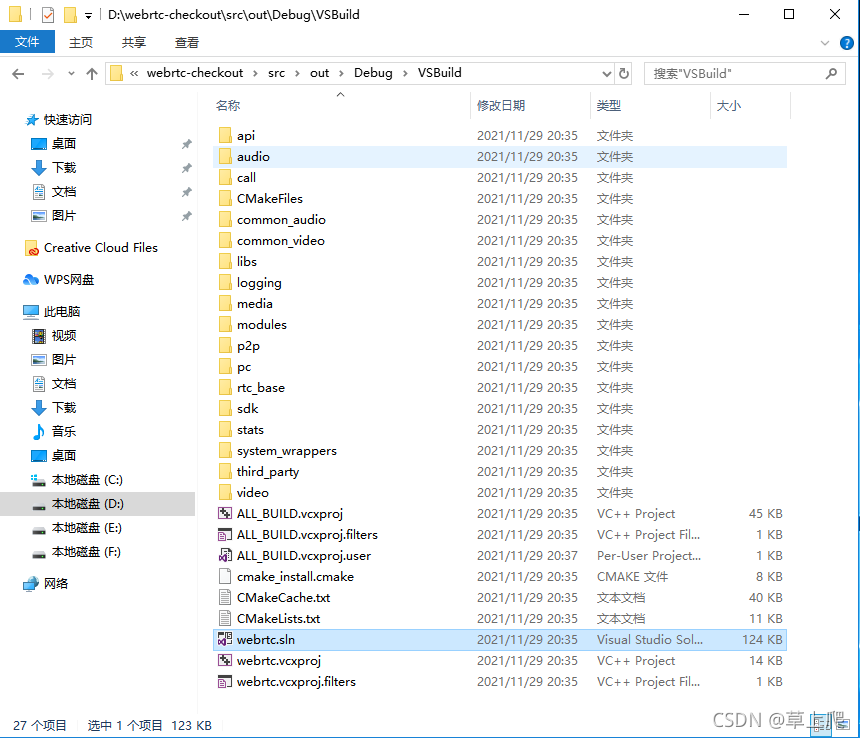Select 本地磁盘 (F:) drive

click(87, 552)
